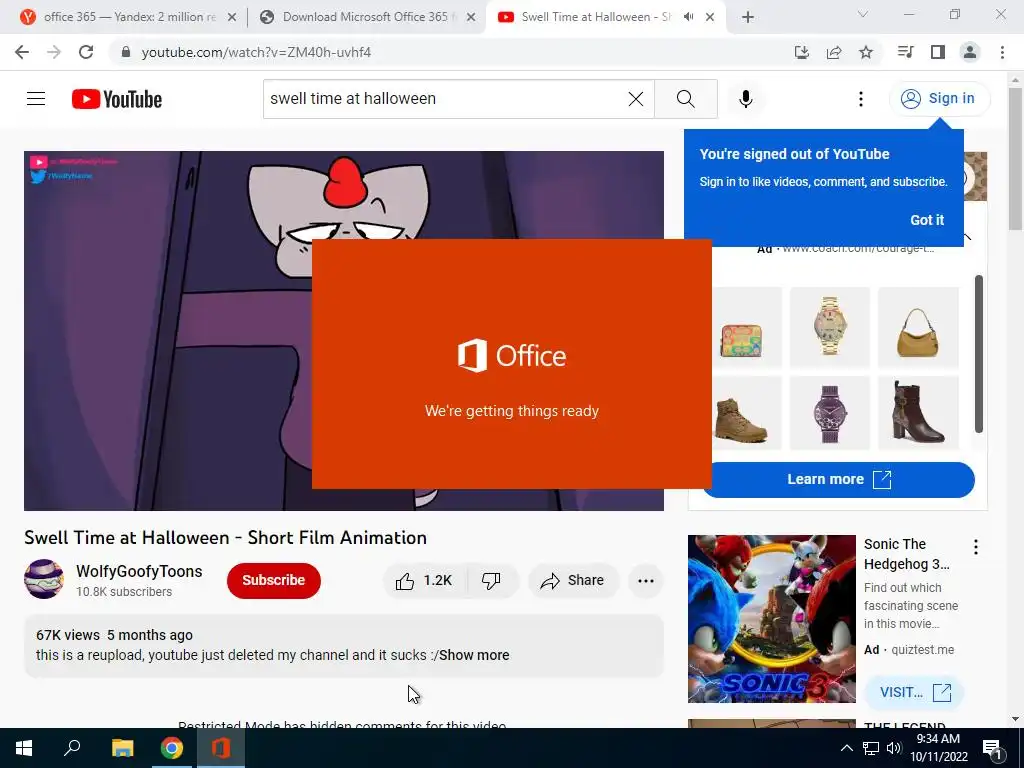
Task: Open the network icon in system tray
Action: (871, 748)
